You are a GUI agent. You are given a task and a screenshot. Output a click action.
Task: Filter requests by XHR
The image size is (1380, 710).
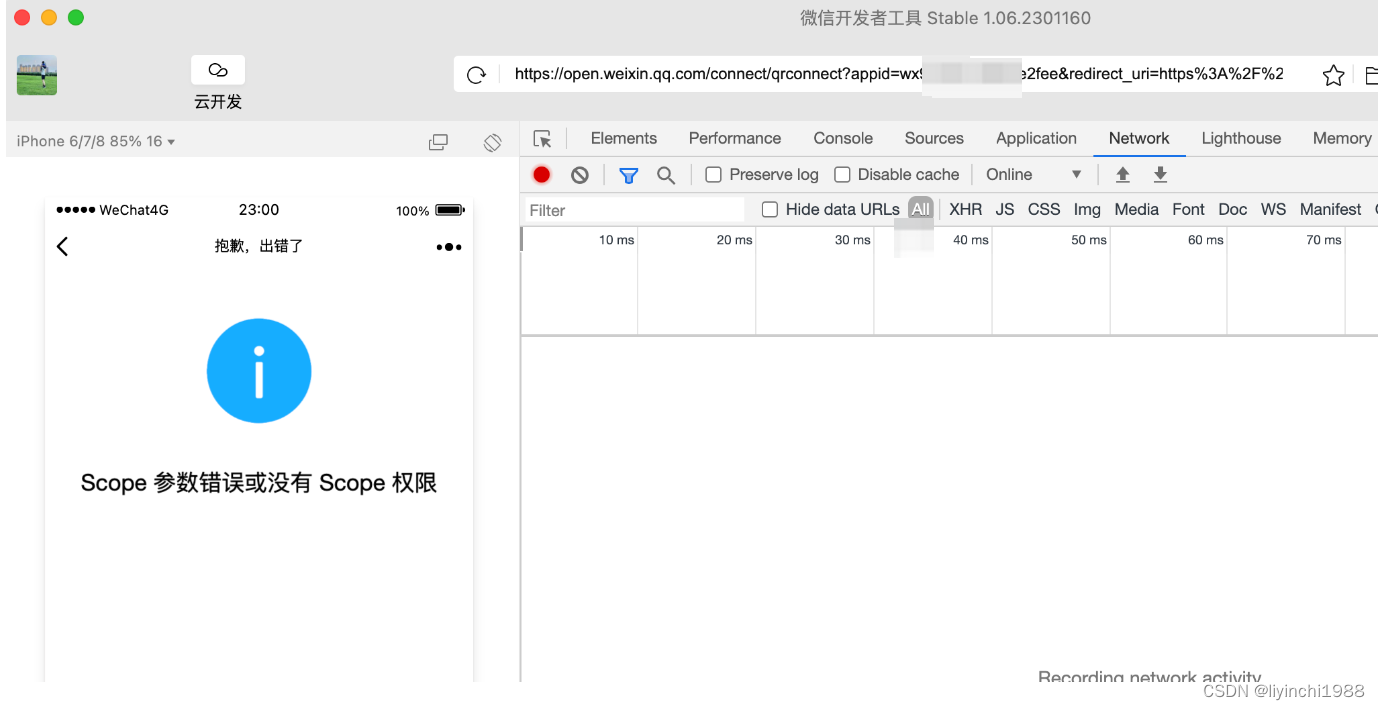[x=966, y=209]
